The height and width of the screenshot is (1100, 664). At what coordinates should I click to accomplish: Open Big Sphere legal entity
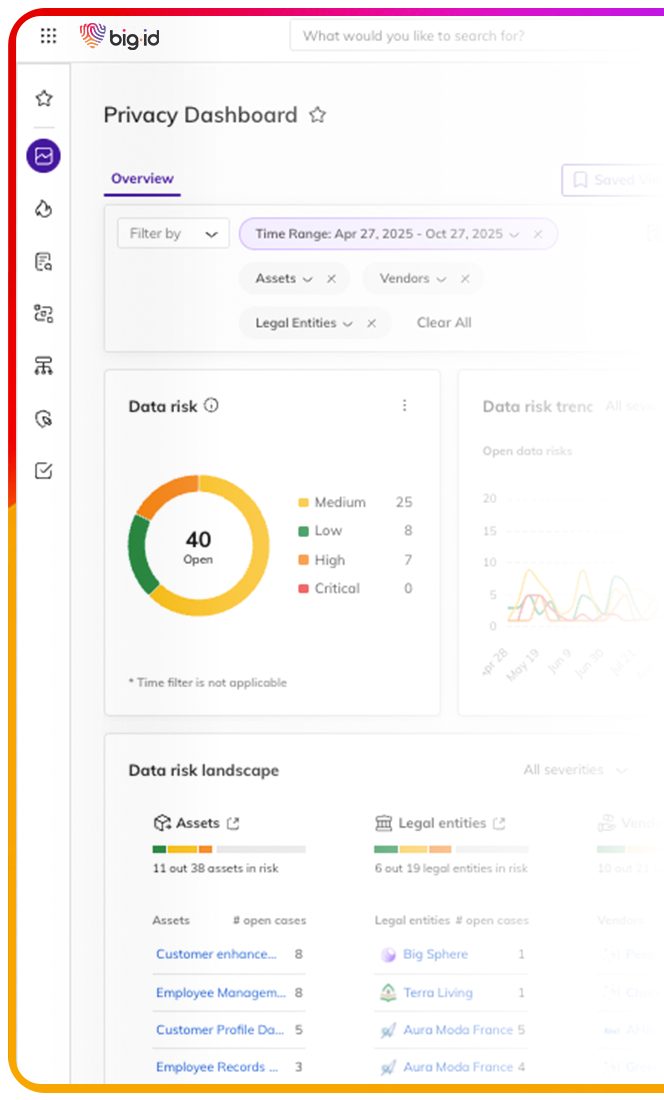[435, 954]
